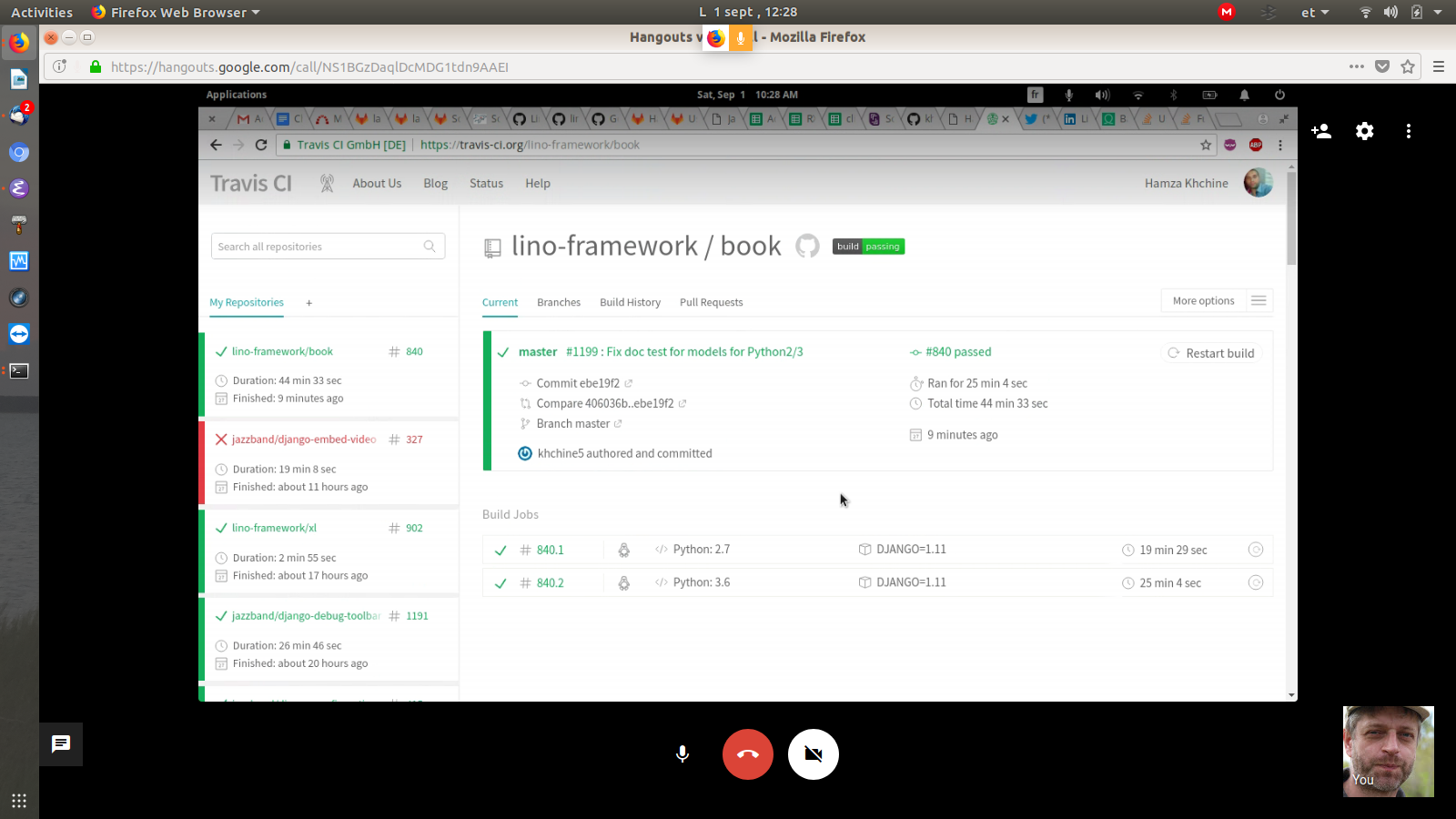Open the Pull Requests tab
Screen dimensions: 1456x819
coord(711,303)
